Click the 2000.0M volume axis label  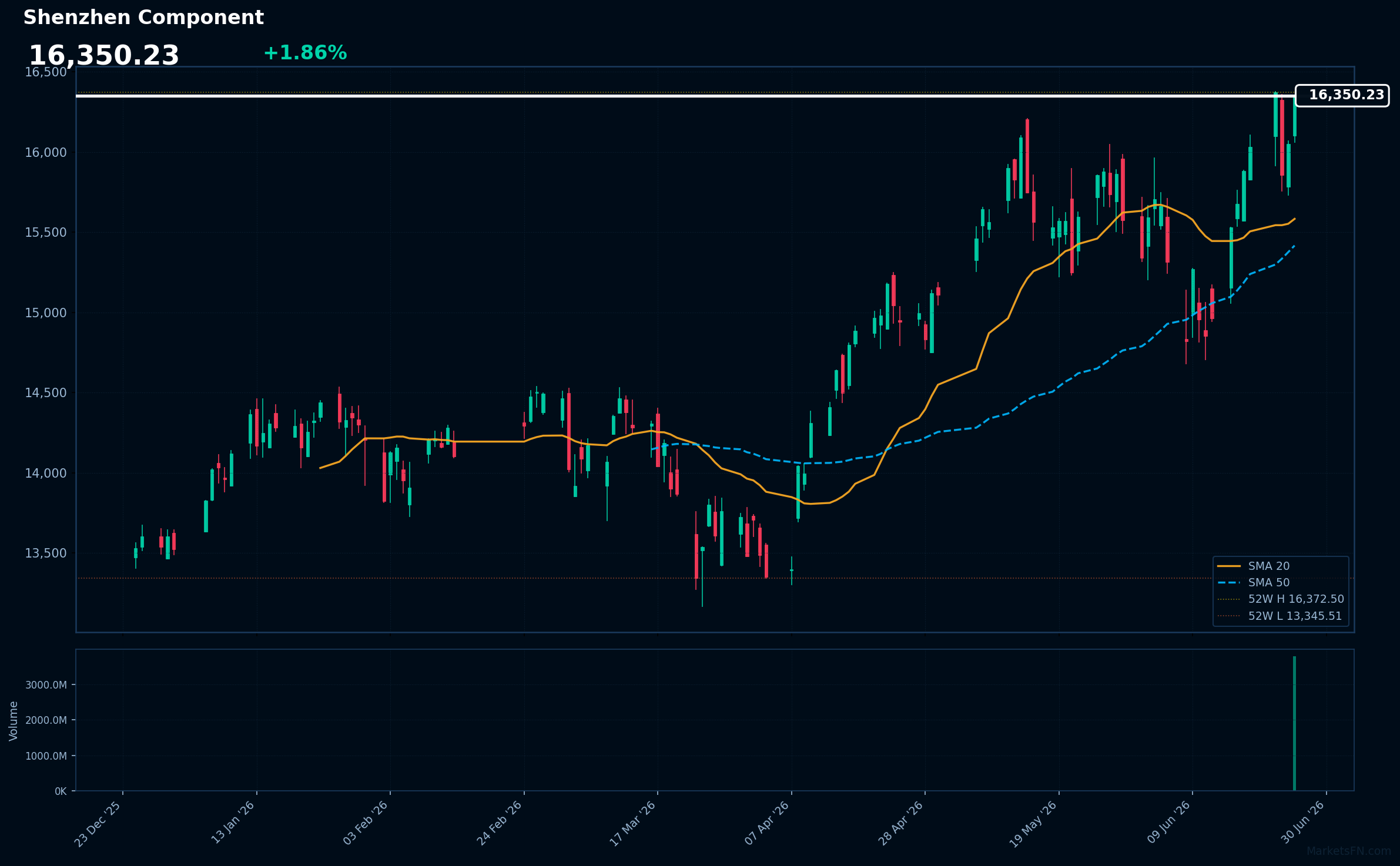pos(46,720)
